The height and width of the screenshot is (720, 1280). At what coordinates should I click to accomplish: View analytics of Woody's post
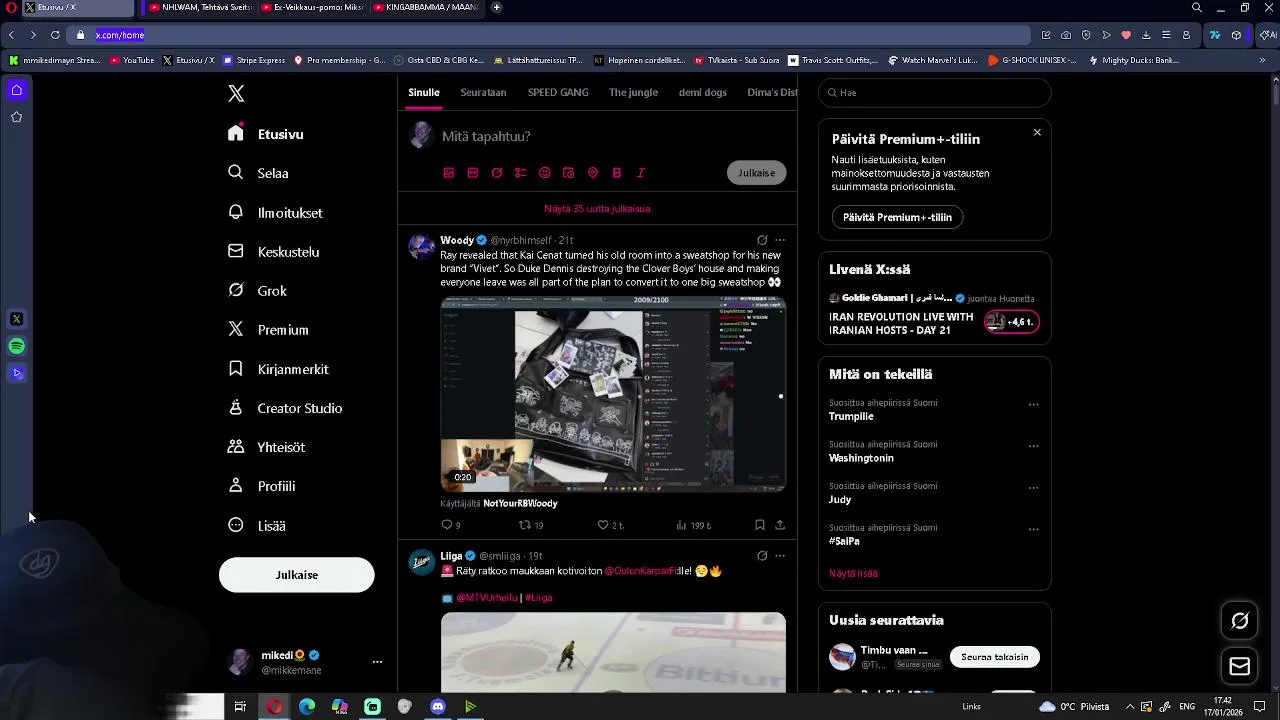tap(693, 525)
